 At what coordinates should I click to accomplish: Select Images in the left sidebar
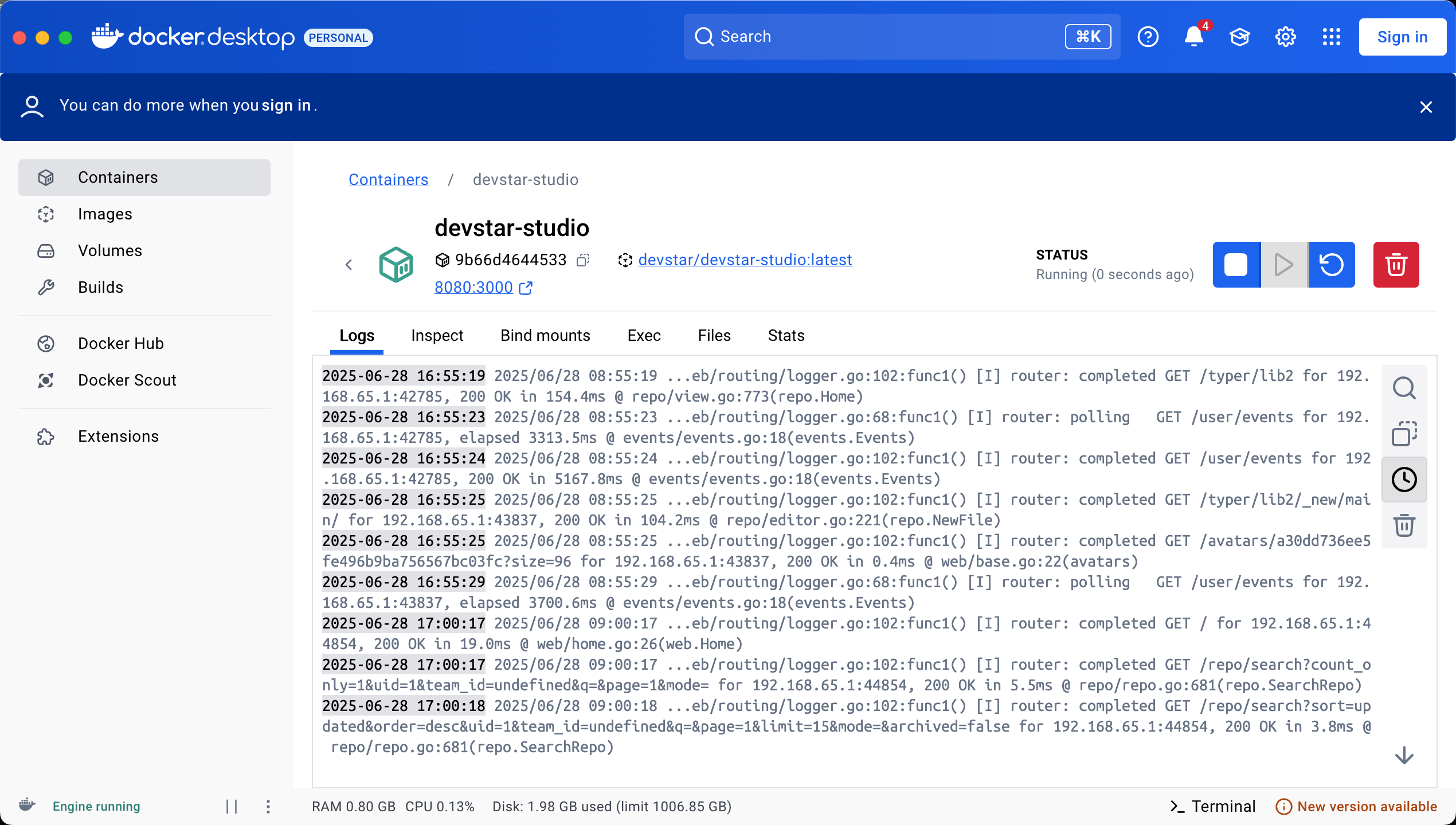[105, 214]
